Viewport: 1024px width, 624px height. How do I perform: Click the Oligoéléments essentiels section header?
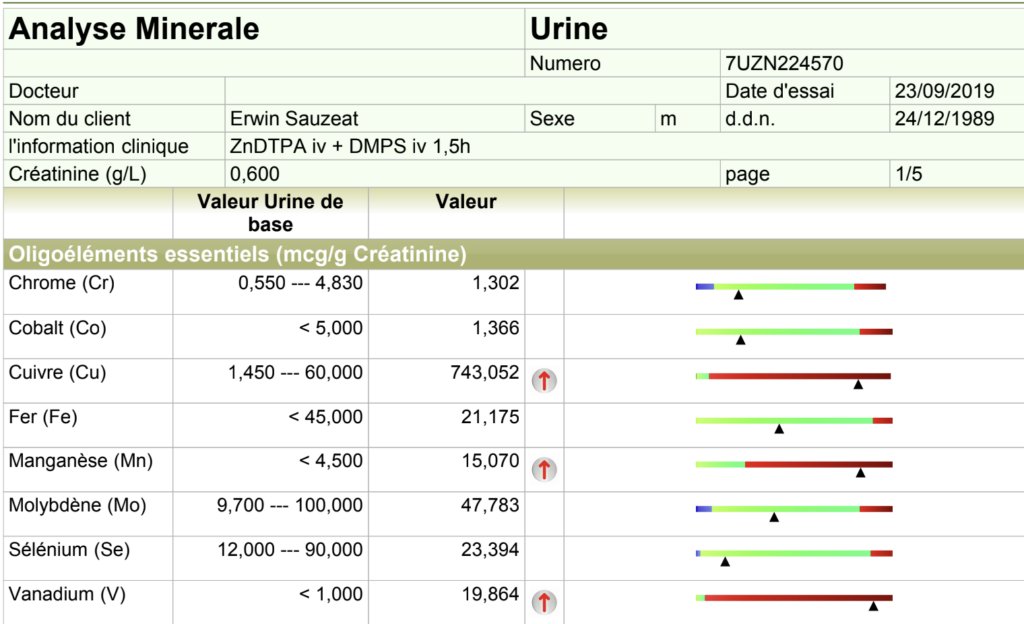pos(238,254)
